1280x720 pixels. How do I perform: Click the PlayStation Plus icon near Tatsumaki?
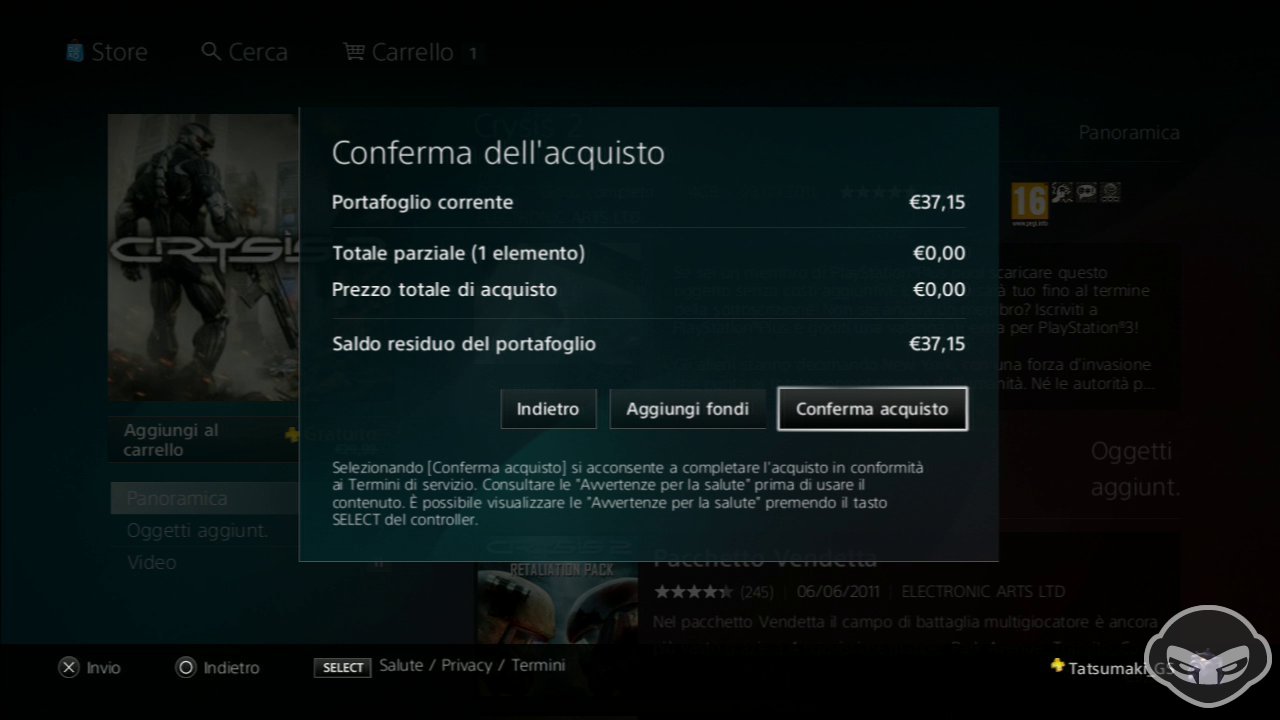point(1058,666)
